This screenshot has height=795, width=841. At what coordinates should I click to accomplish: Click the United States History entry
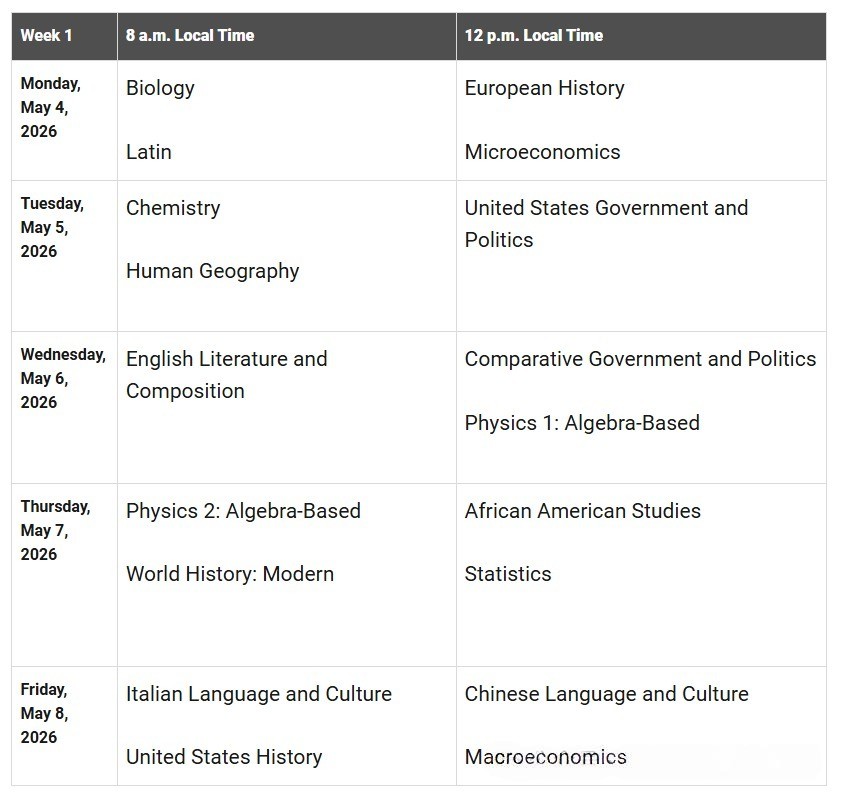[x=224, y=757]
